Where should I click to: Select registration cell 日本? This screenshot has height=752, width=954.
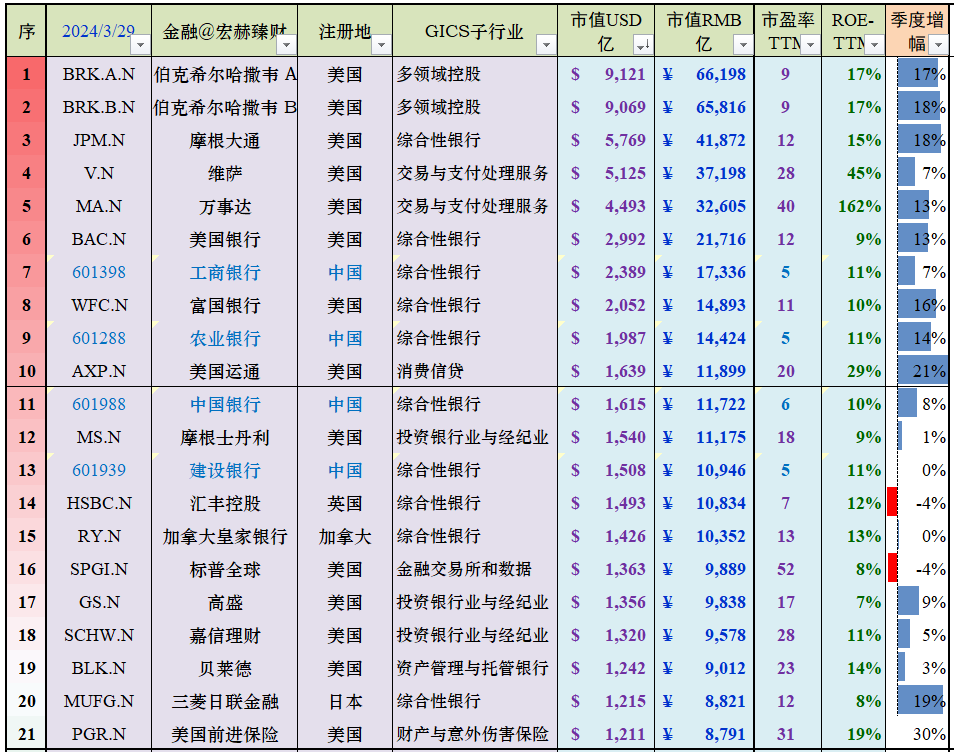tap(344, 701)
